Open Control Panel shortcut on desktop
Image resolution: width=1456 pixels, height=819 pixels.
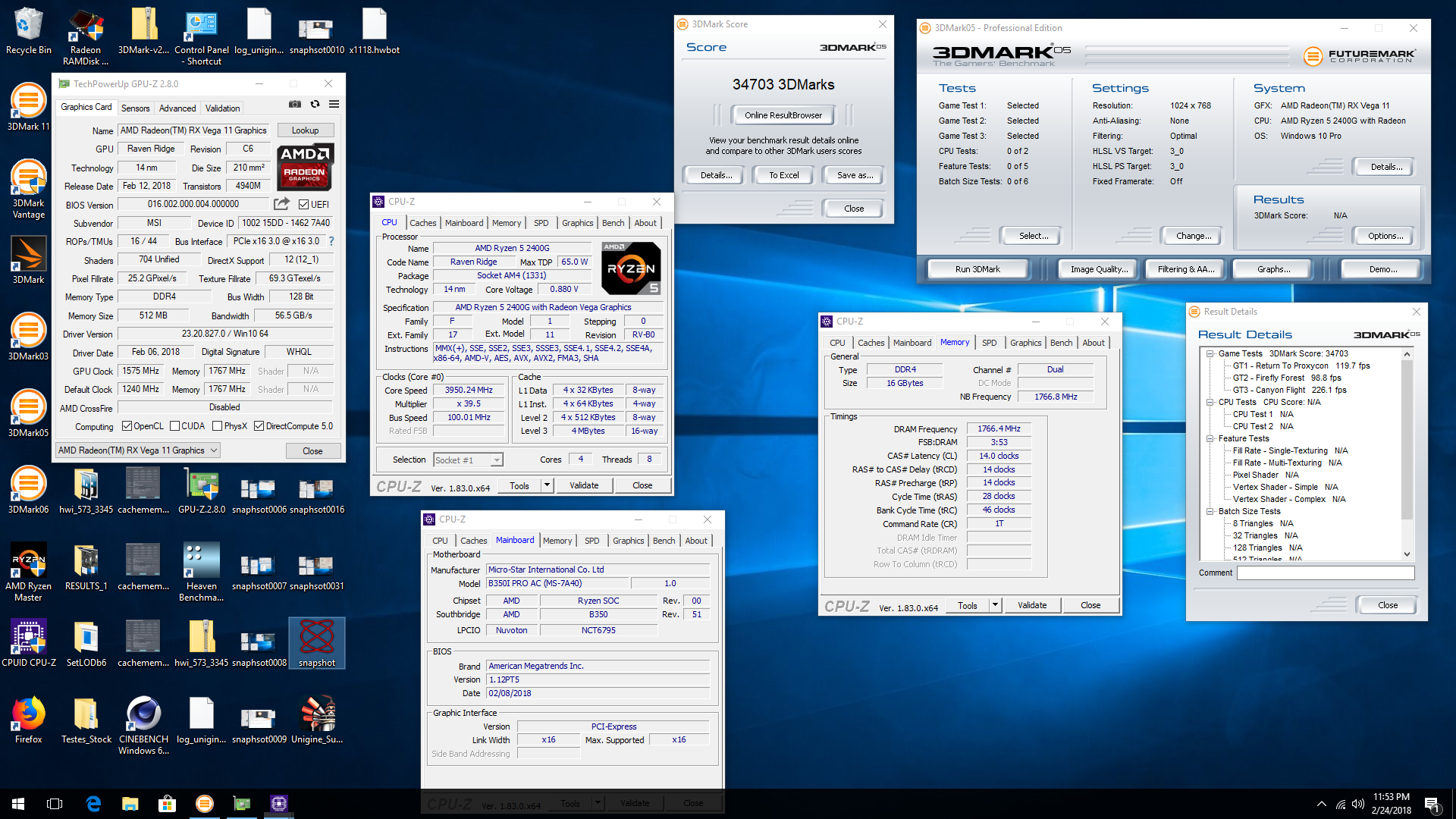click(201, 36)
